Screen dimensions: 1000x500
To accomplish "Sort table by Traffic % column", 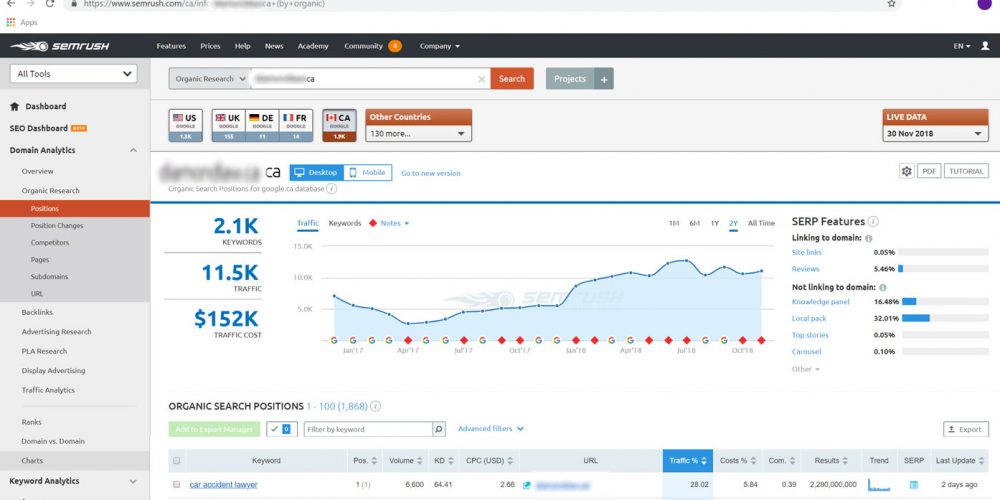I will click(688, 460).
